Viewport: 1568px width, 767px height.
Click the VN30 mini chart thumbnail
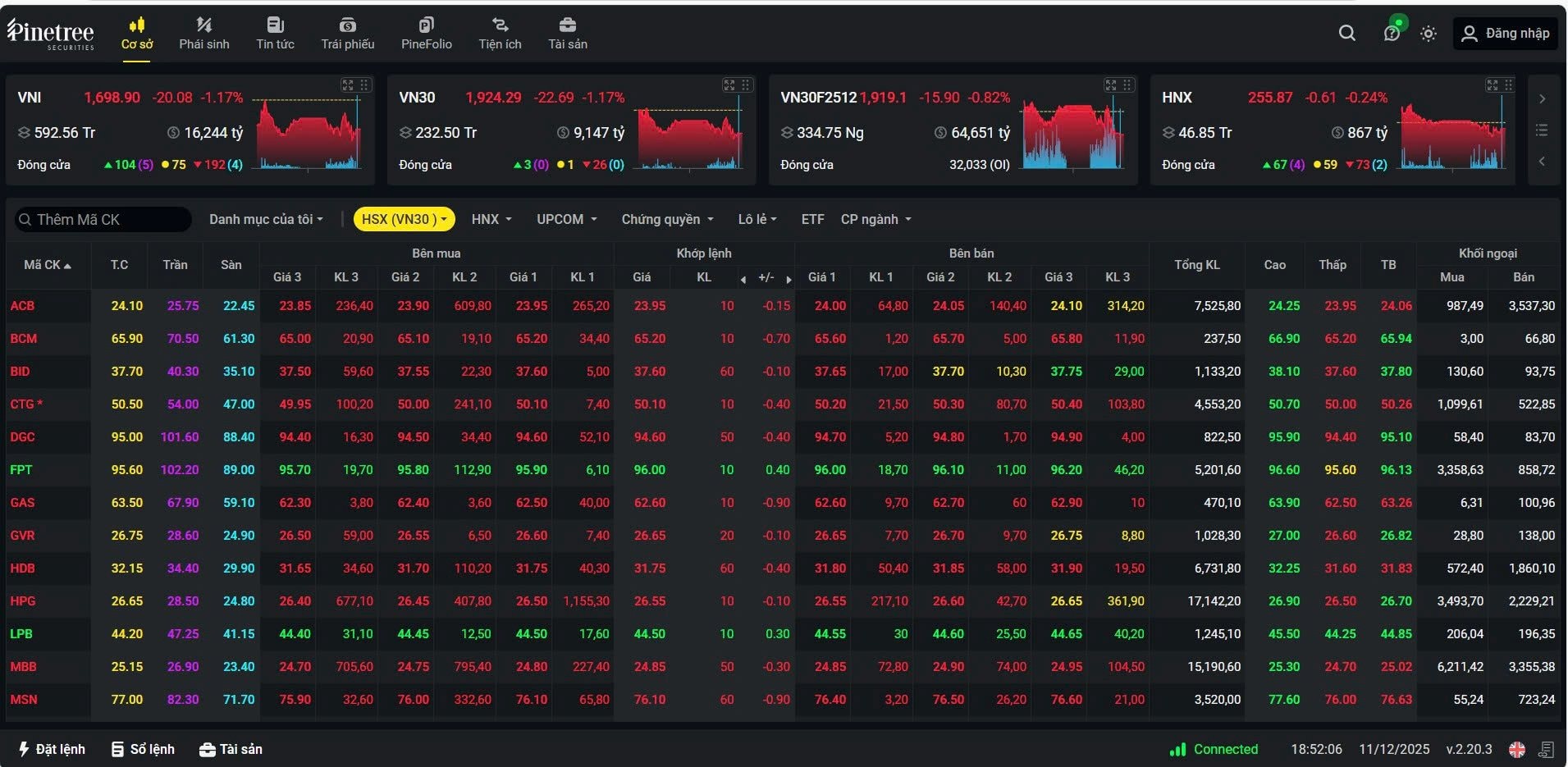click(690, 136)
